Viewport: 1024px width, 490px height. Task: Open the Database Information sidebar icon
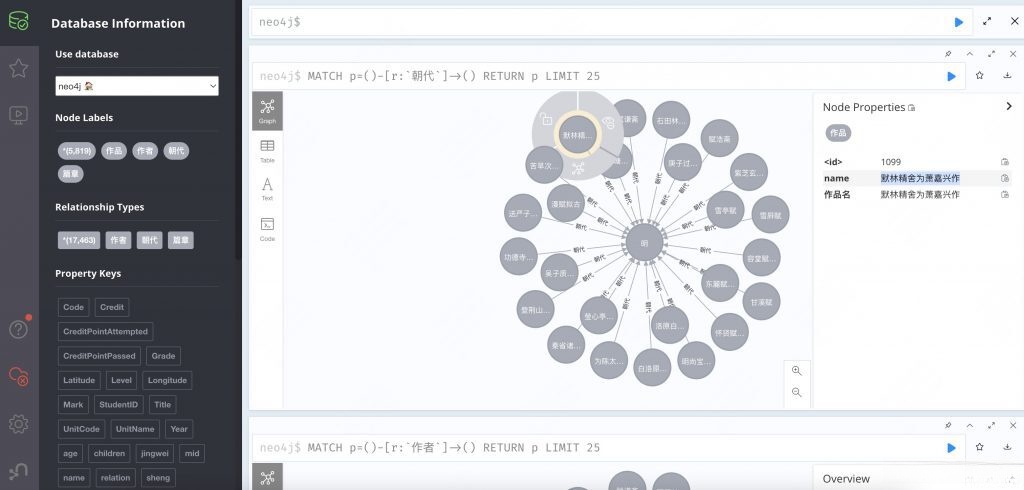(x=18, y=21)
